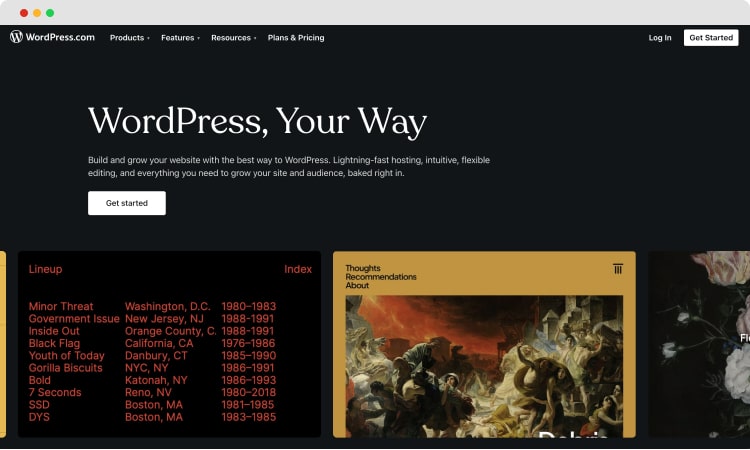Click the 'Gorilla Biscuits' band name
The width and height of the screenshot is (750, 450).
pyautogui.click(x=66, y=368)
